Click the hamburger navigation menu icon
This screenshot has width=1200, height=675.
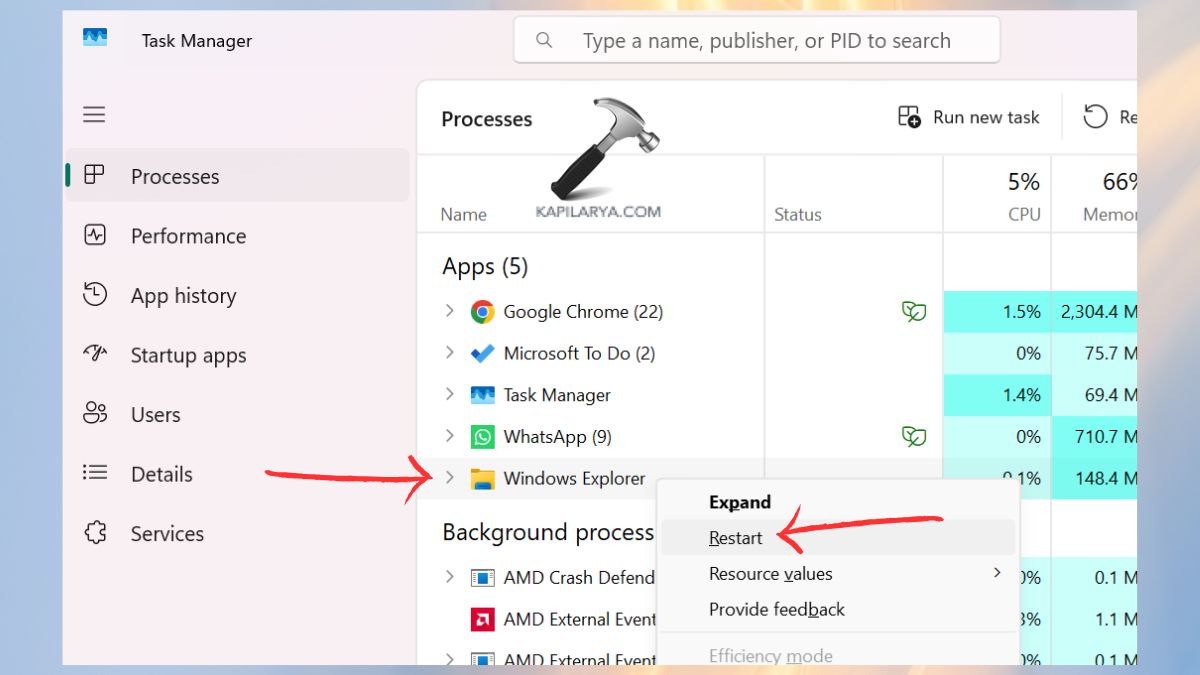(94, 114)
